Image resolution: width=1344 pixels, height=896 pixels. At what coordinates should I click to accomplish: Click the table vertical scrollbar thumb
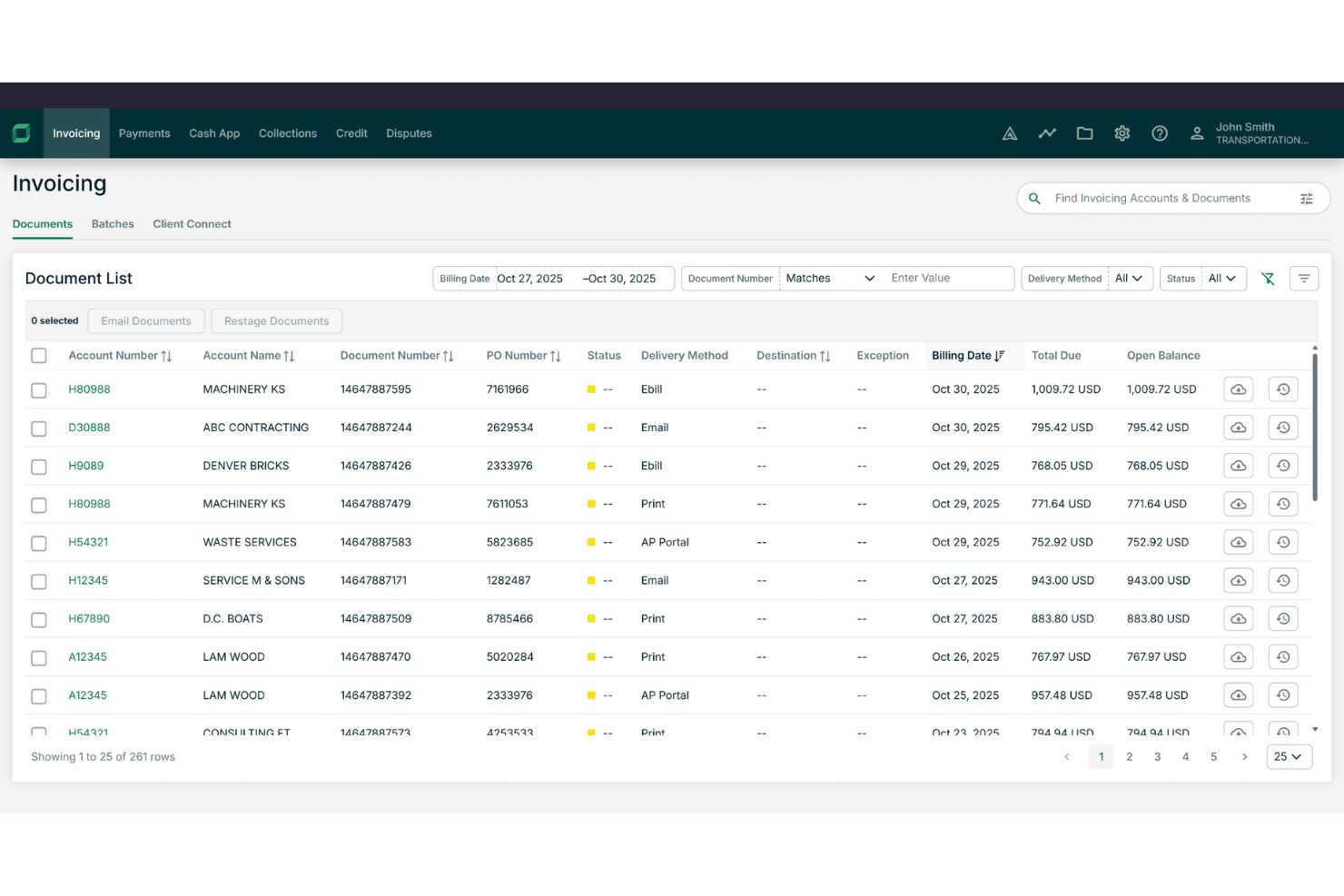click(x=1315, y=427)
